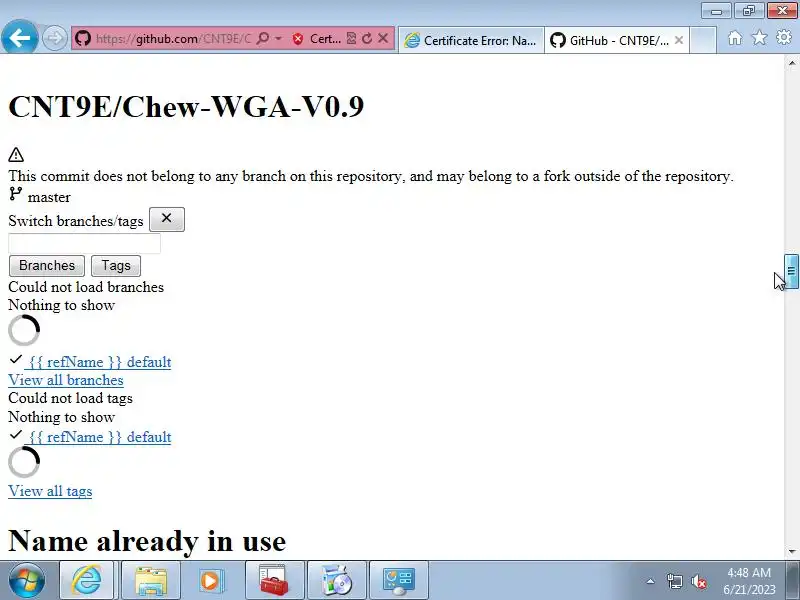
Task: Switch to the GitHub - CNT9E tab
Action: click(x=610, y=40)
